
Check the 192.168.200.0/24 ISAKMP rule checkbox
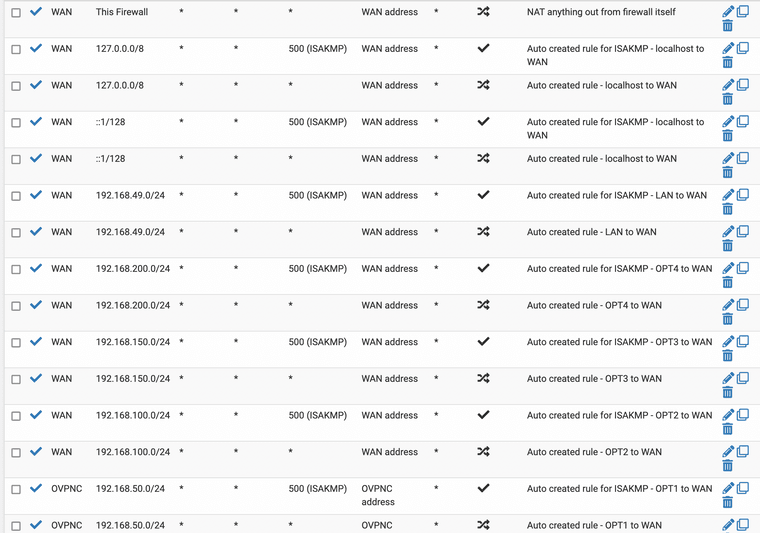pyautogui.click(x=16, y=269)
